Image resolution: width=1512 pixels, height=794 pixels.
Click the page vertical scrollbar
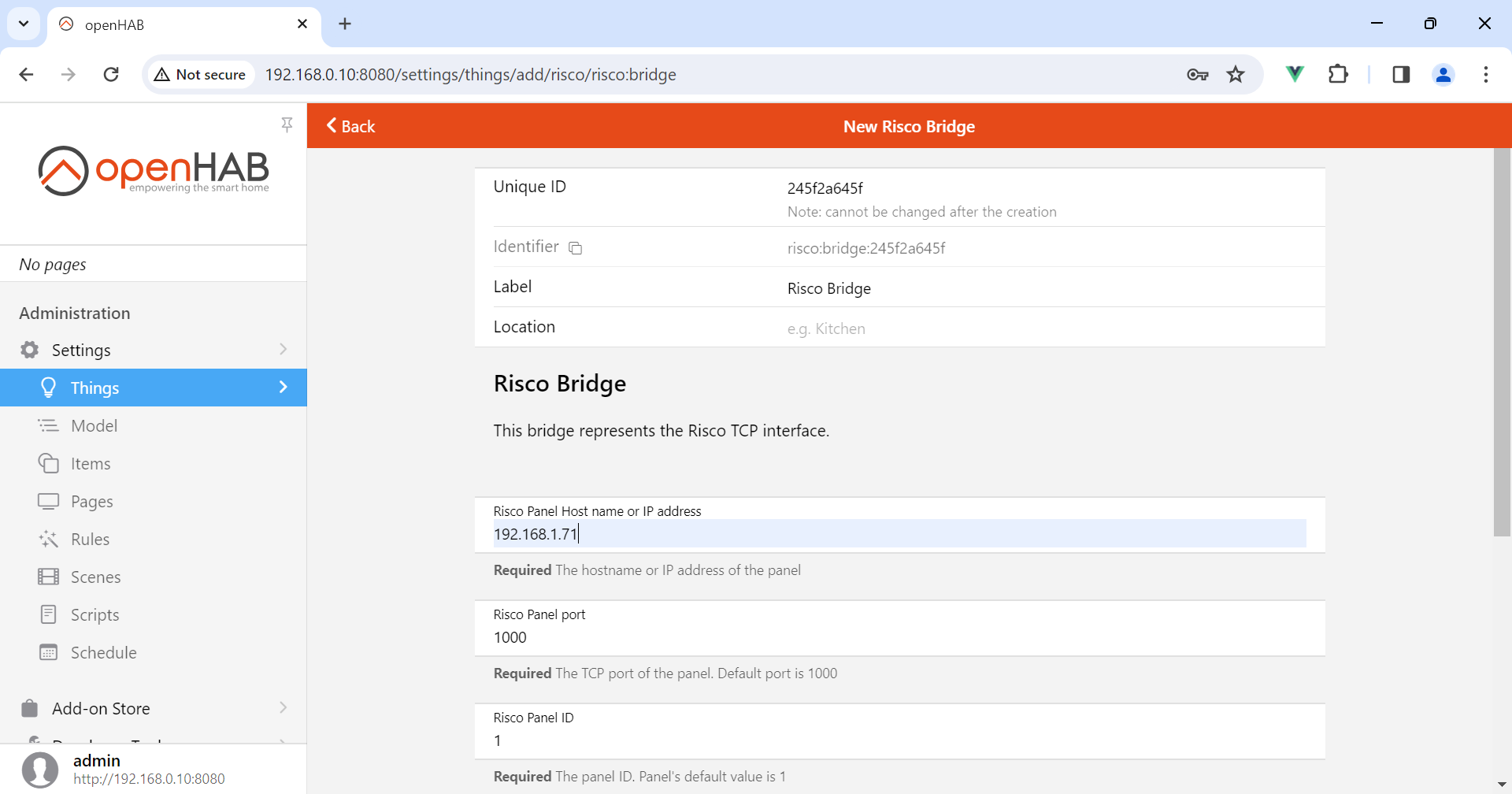(1502, 343)
